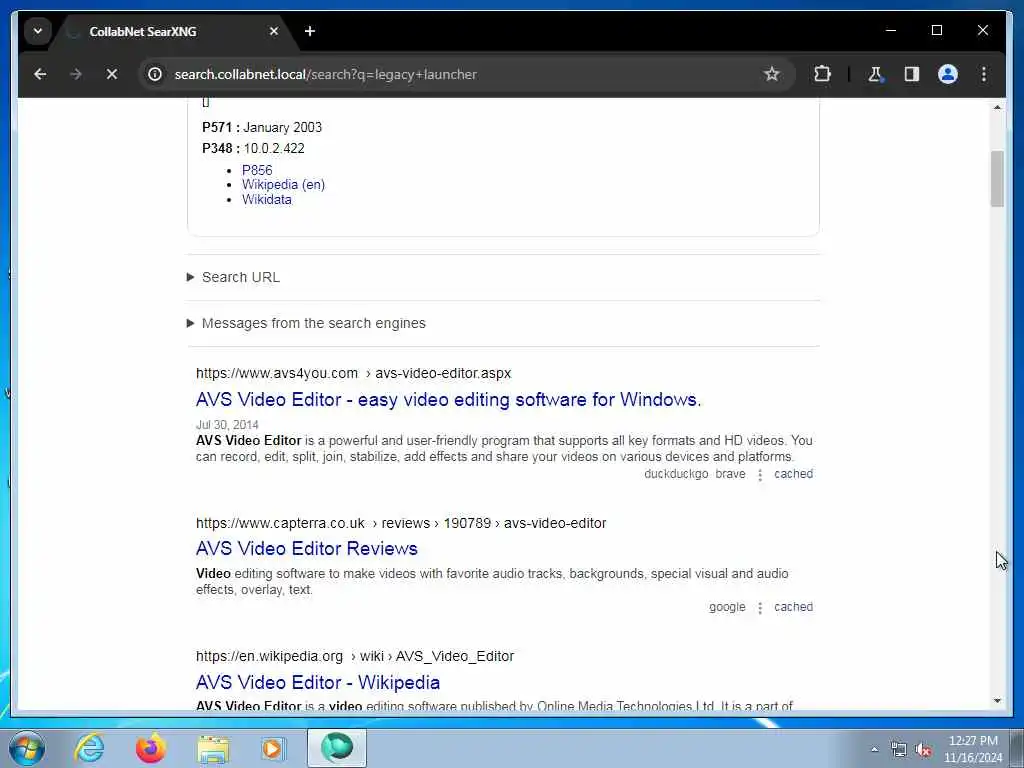The height and width of the screenshot is (768, 1024).
Task: Expand Messages from the search engines
Action: [x=306, y=323]
